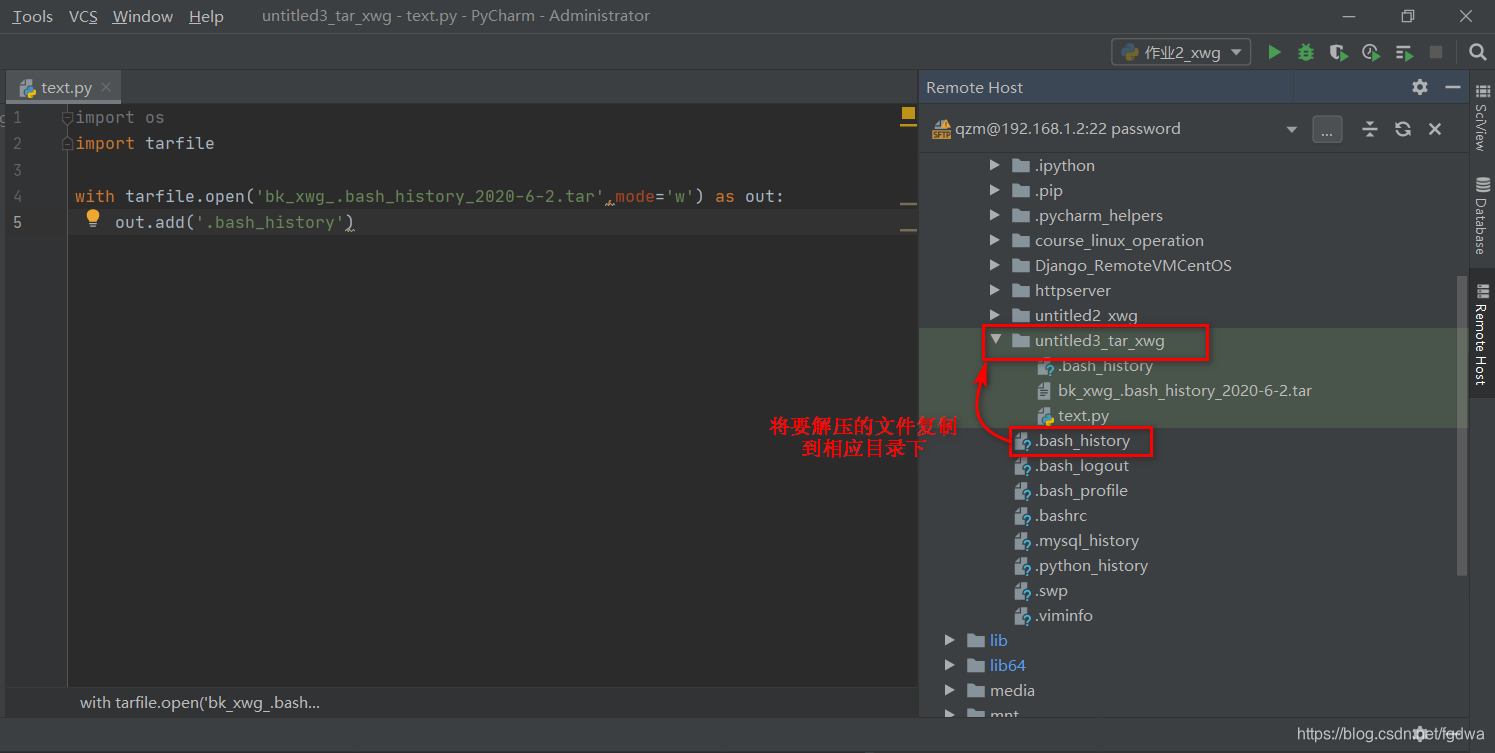This screenshot has width=1495, height=753.
Task: Click the breadcrumb with tarfile.open('bk_xwg_.bash...
Action: pos(200,702)
